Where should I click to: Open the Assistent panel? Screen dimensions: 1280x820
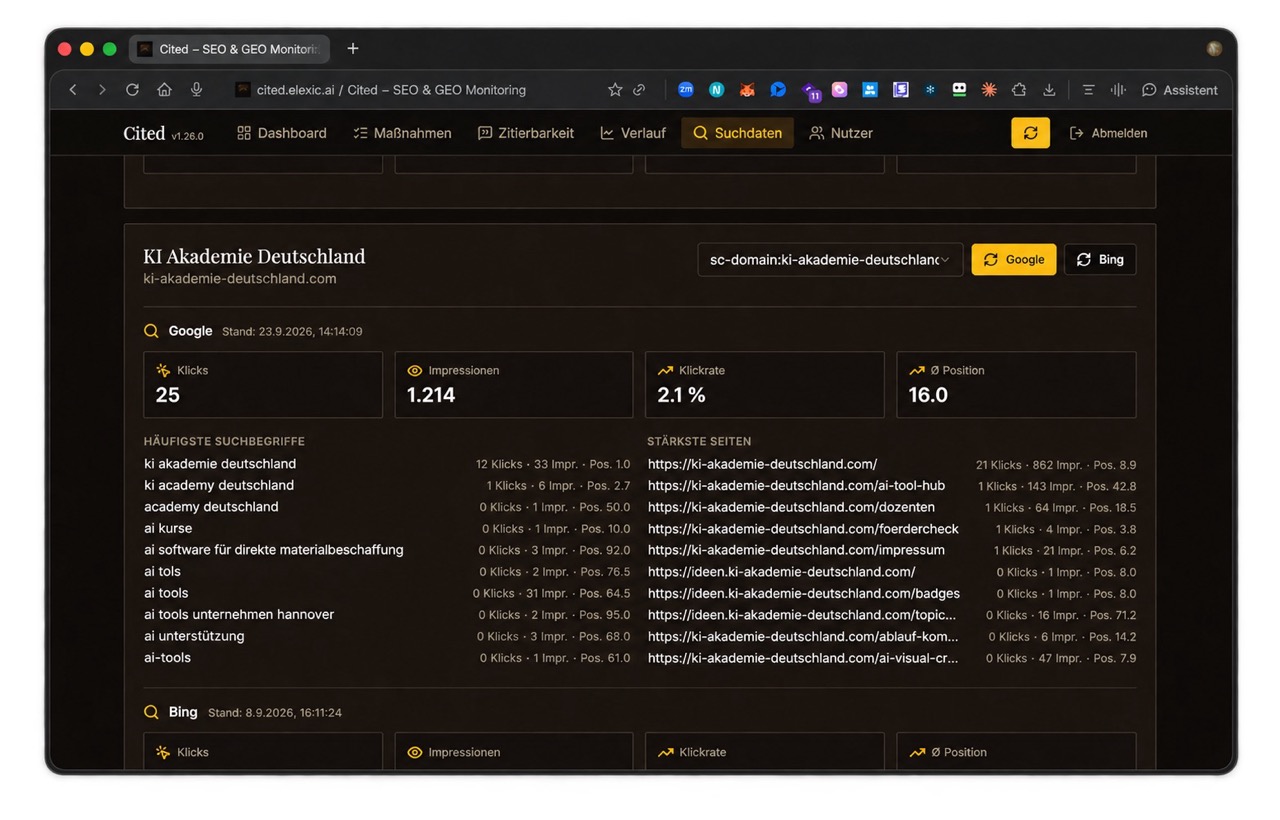click(1180, 90)
